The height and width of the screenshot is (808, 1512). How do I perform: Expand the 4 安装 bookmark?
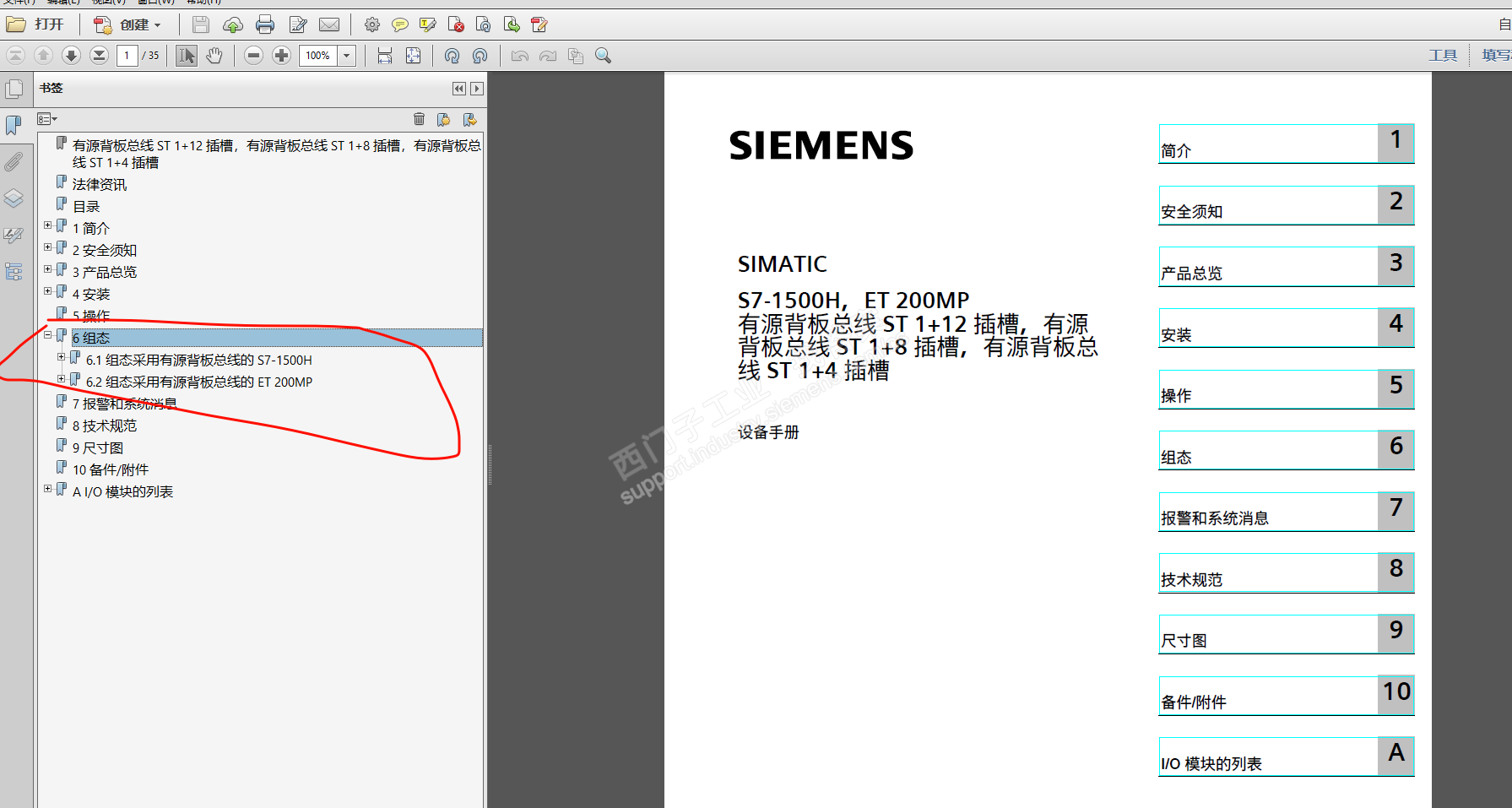click(48, 291)
